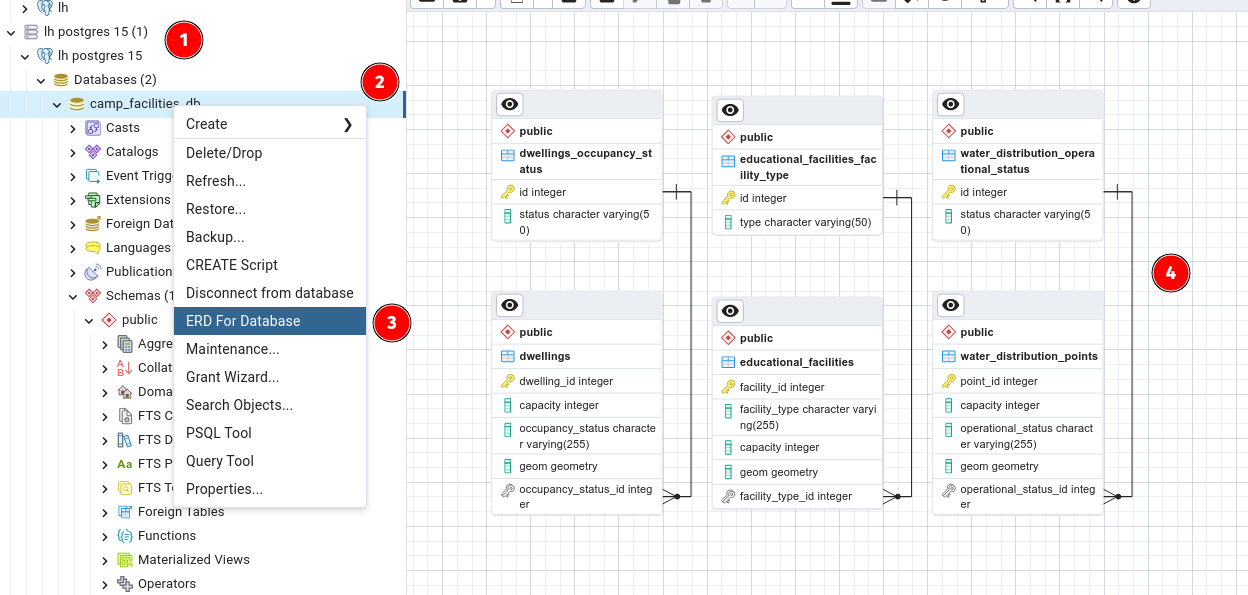Toggle details eye on educational_facilities table
The width and height of the screenshot is (1248, 595).
(x=730, y=311)
